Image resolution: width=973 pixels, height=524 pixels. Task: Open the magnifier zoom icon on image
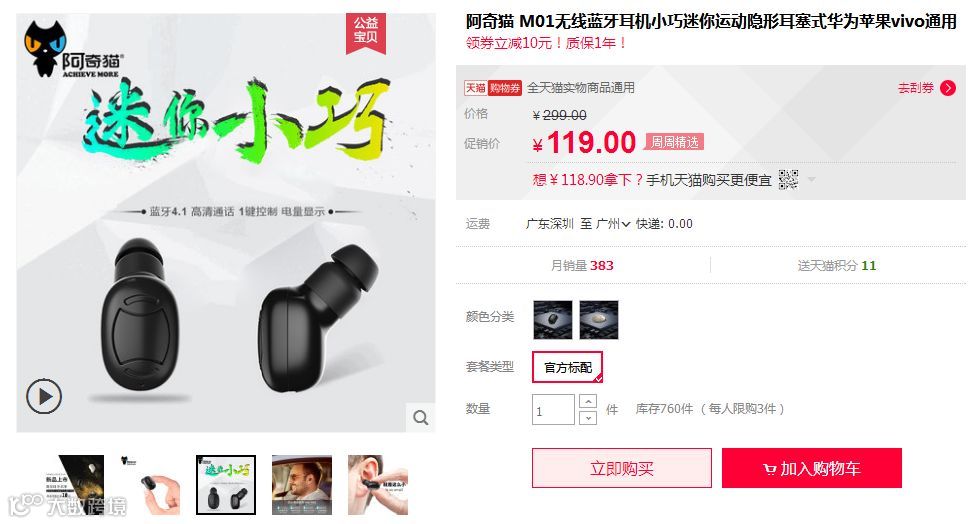click(421, 418)
